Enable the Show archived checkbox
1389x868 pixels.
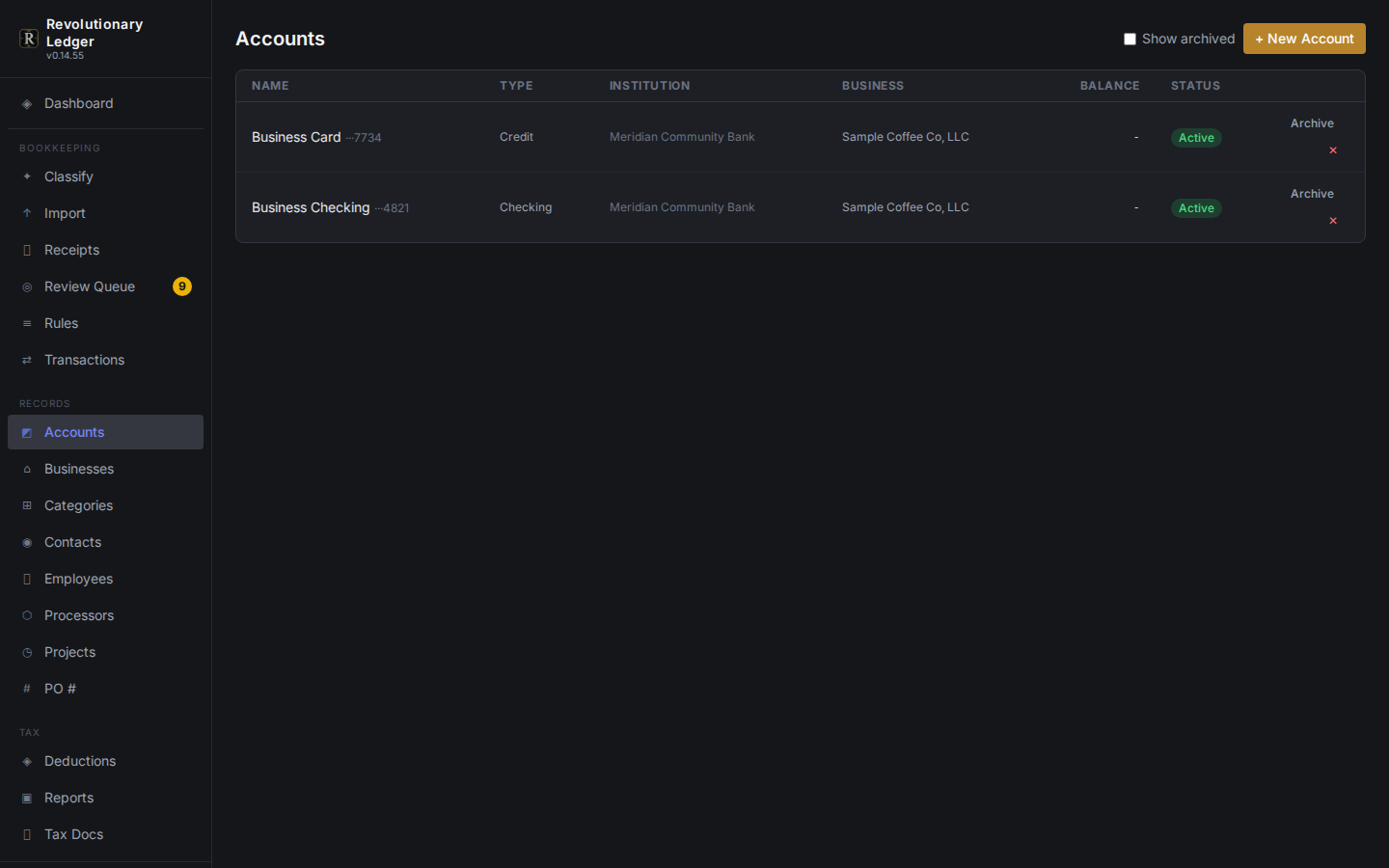point(1130,40)
